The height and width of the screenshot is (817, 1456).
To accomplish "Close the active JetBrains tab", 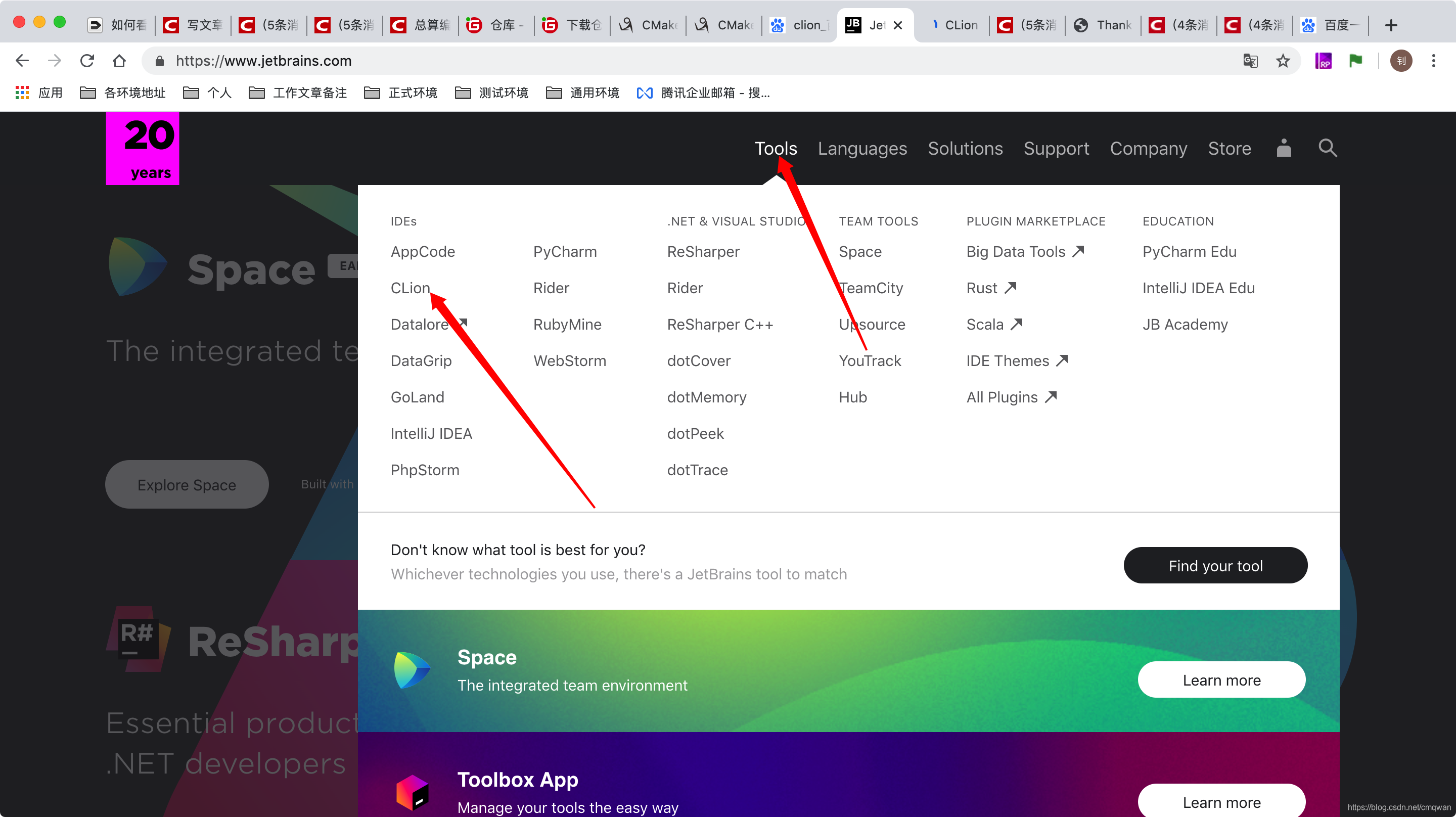I will click(x=897, y=25).
